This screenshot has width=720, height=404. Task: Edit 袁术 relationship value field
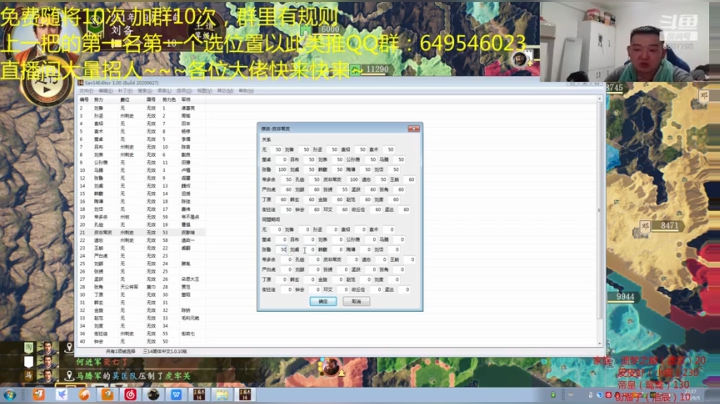(x=389, y=149)
